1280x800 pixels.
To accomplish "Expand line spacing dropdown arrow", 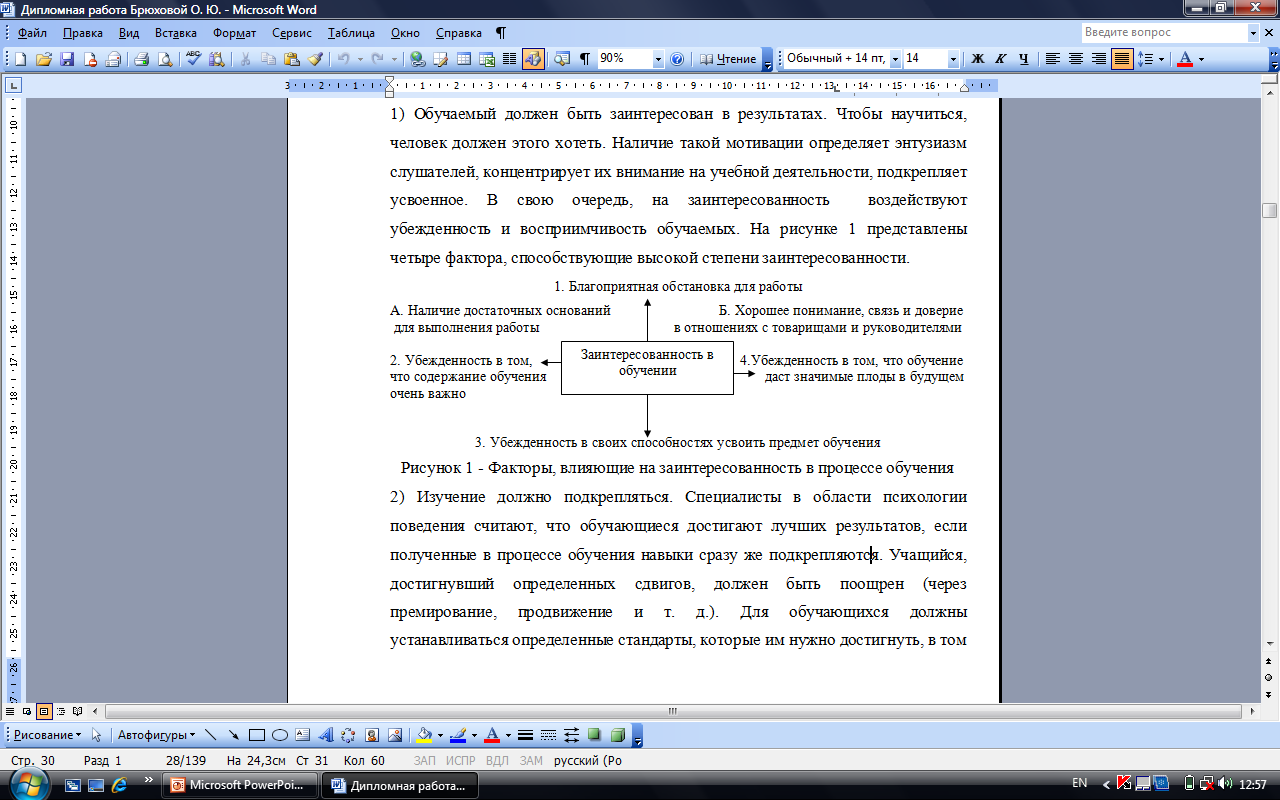I will click(1161, 59).
